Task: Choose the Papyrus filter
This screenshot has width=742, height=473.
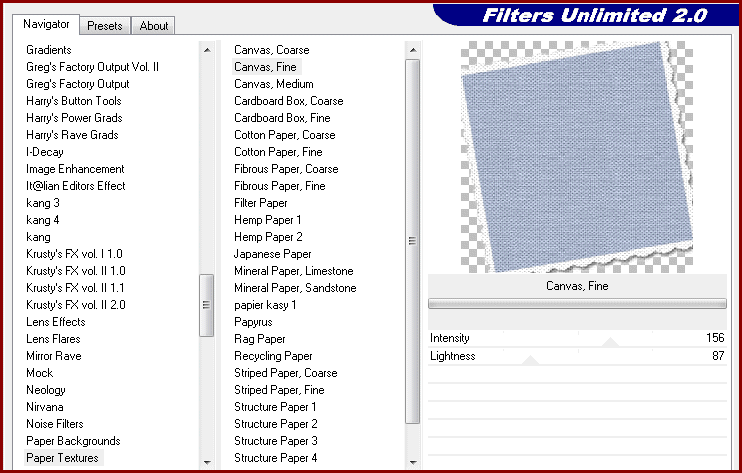Action: click(253, 323)
